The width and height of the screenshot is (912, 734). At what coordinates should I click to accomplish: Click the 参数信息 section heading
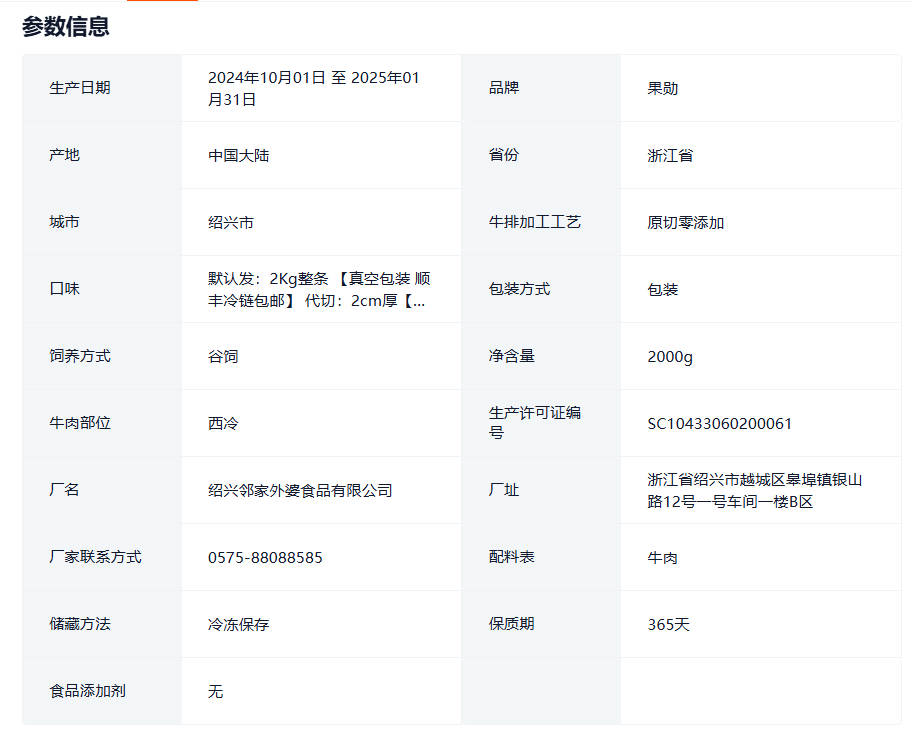[x=66, y=27]
